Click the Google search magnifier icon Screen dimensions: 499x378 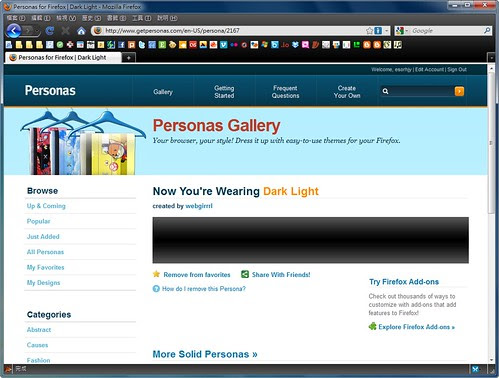[487, 31]
